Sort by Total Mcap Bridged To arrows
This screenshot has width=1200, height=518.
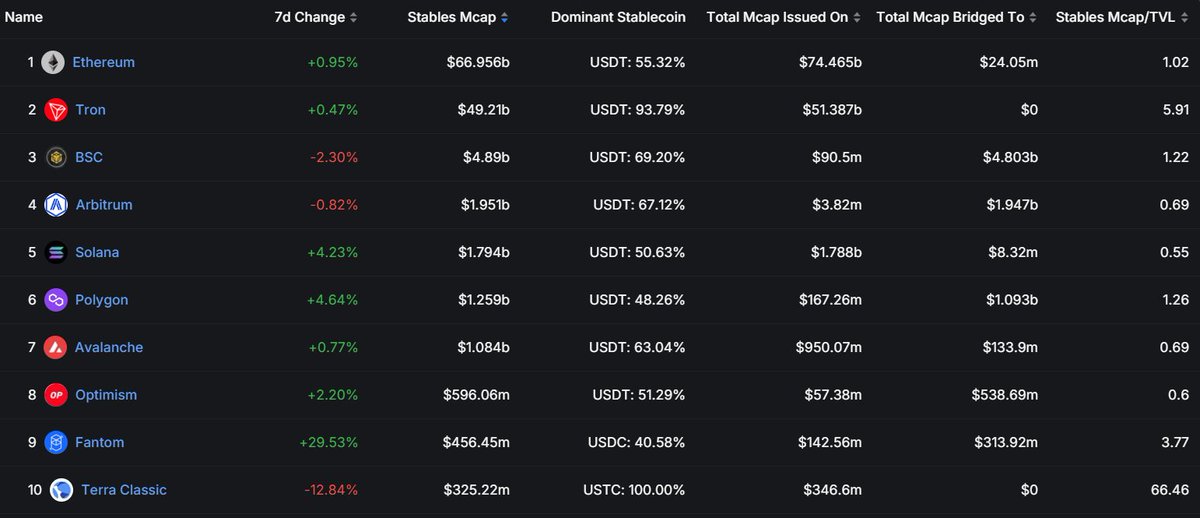click(1033, 18)
